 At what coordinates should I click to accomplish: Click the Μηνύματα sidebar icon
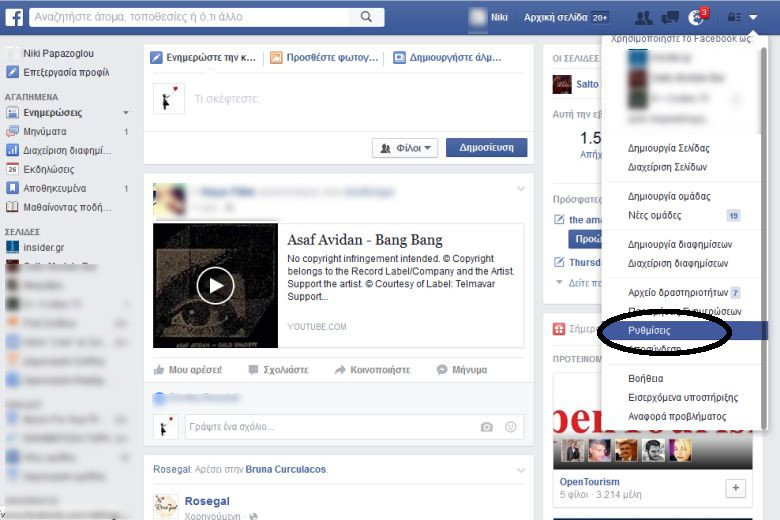click(x=12, y=131)
